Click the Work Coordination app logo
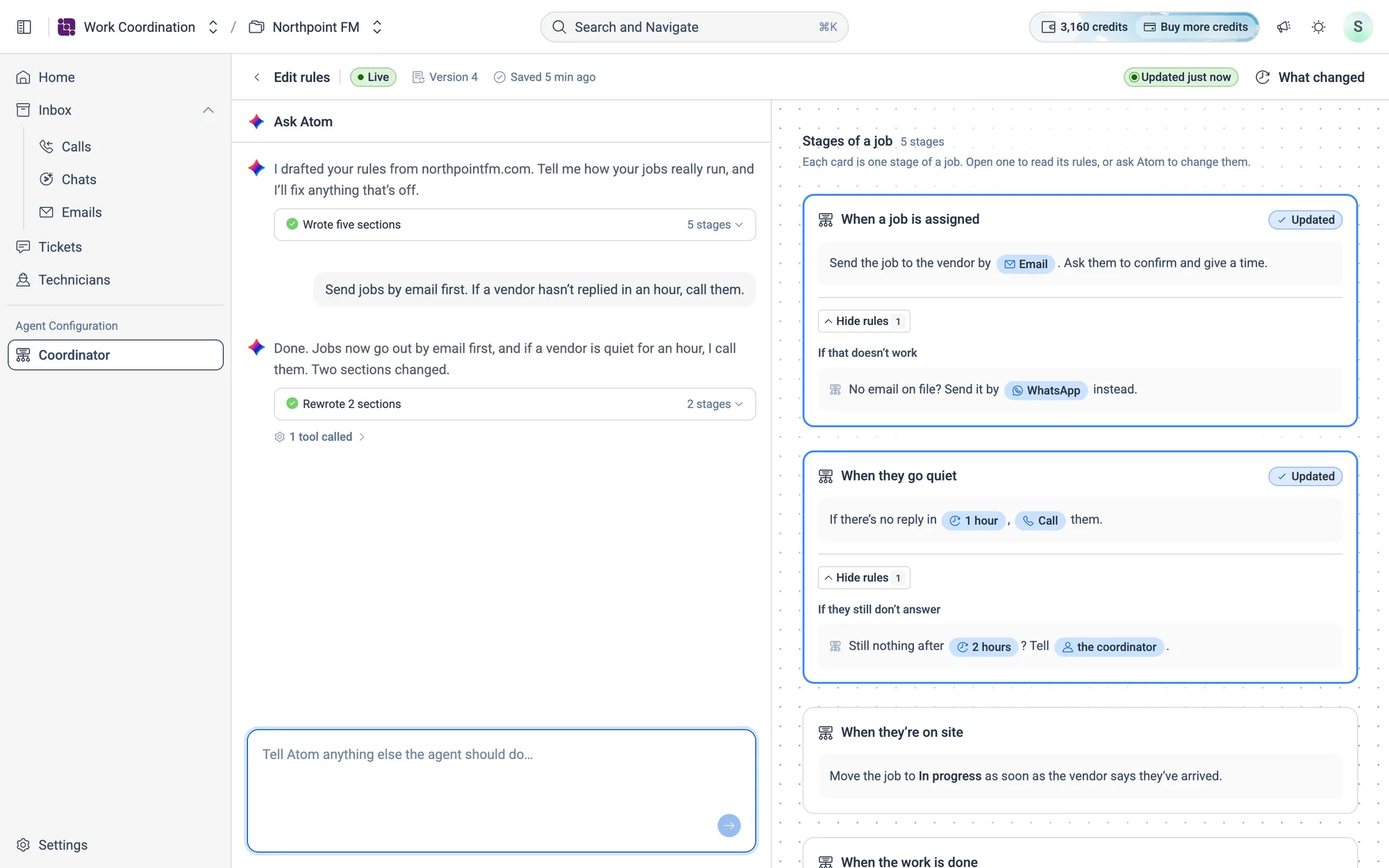1389x868 pixels. click(x=67, y=27)
